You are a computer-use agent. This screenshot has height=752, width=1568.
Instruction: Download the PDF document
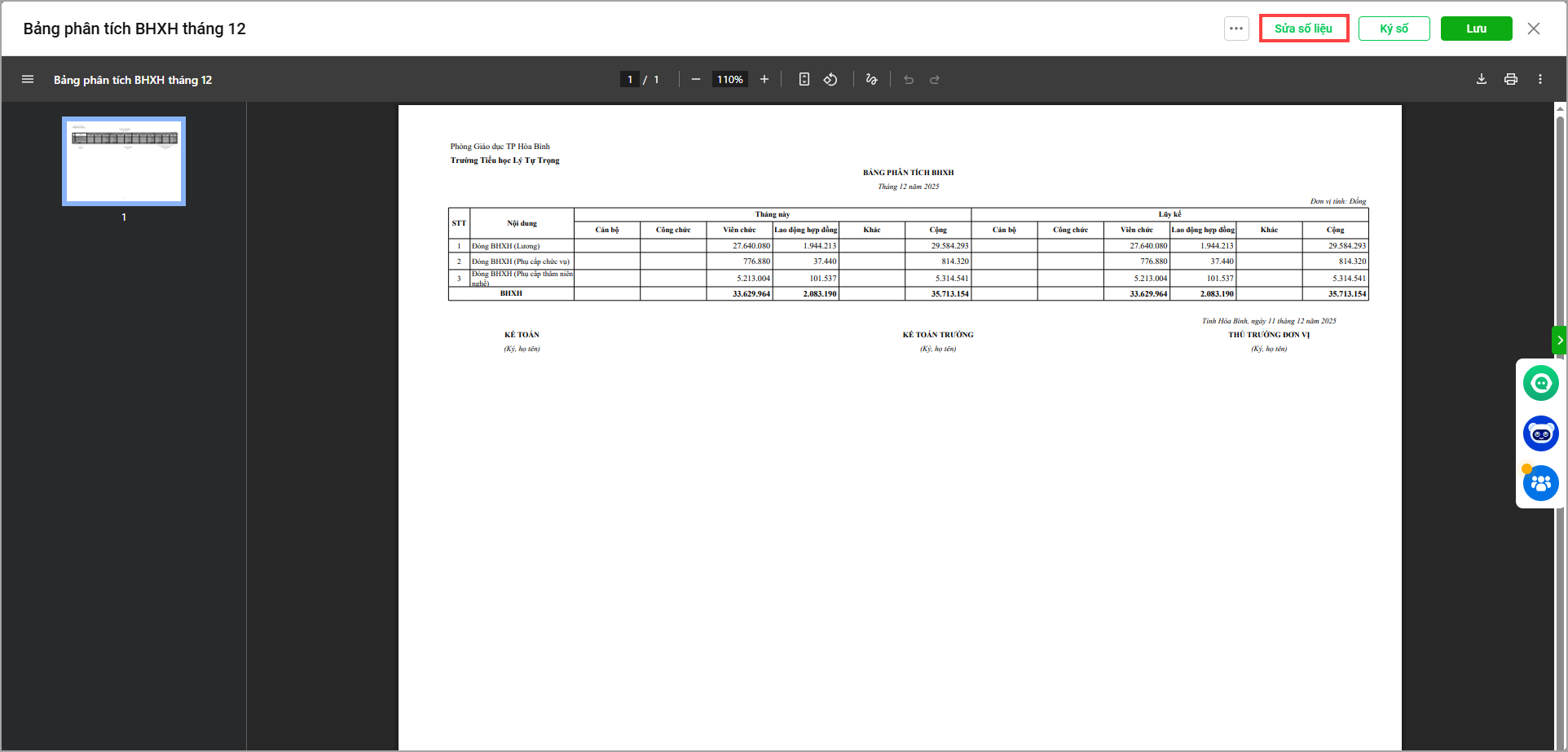(x=1481, y=80)
